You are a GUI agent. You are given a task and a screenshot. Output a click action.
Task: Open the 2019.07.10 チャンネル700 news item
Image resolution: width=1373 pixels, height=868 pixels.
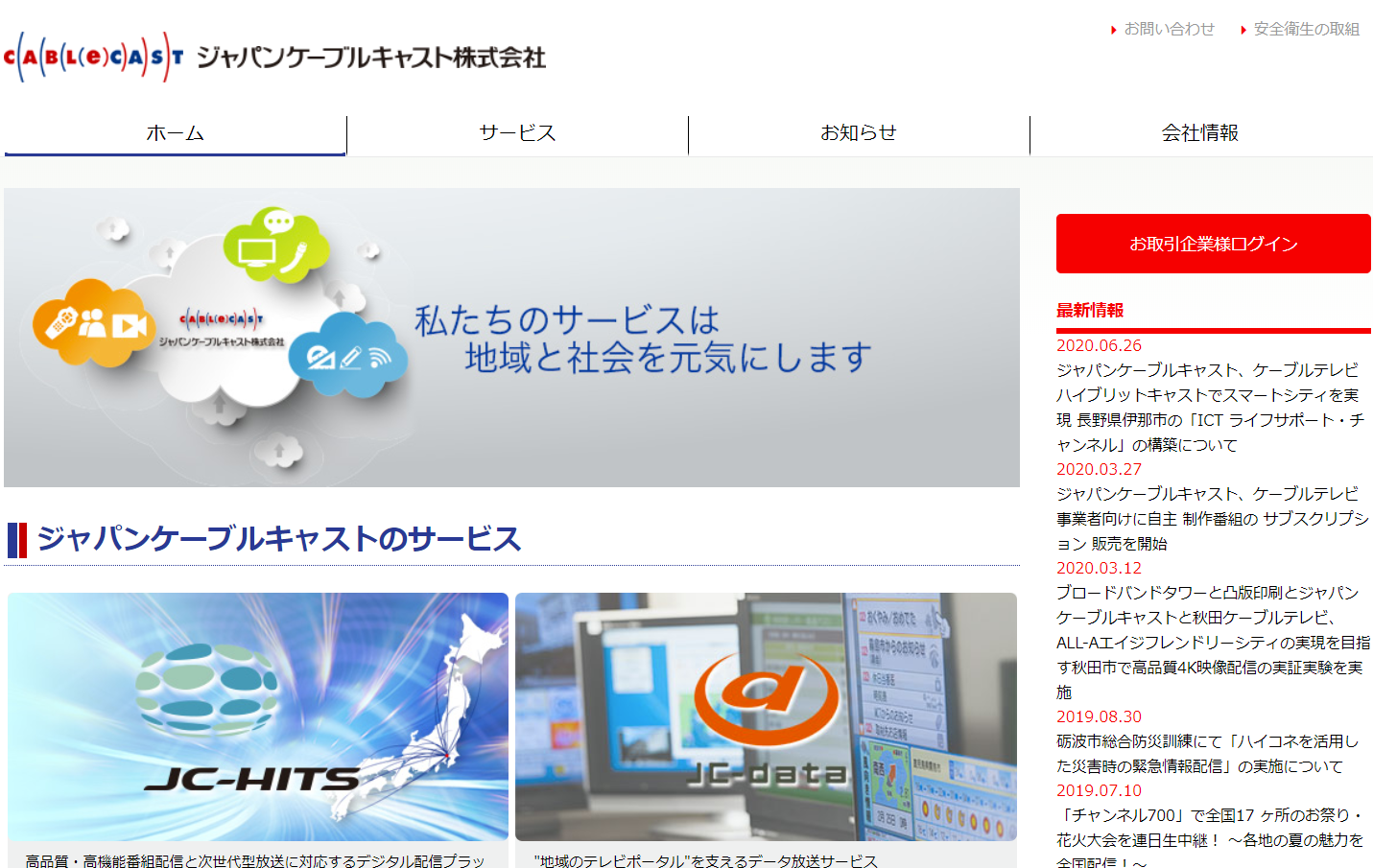[1211, 839]
